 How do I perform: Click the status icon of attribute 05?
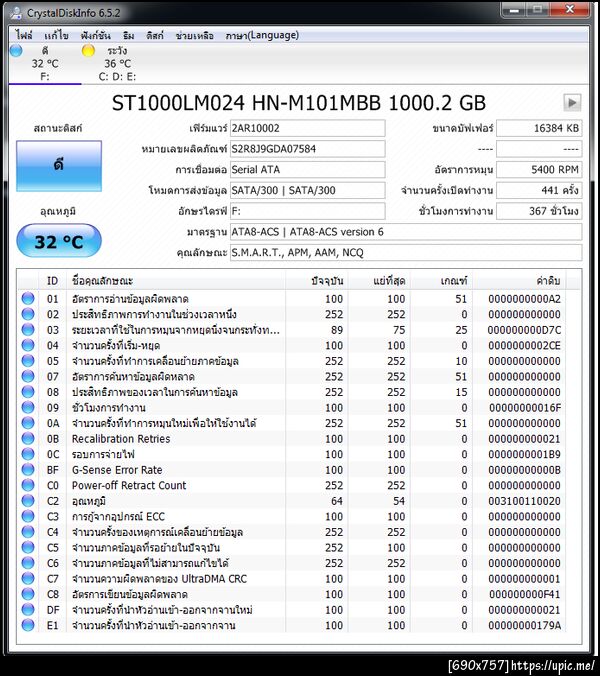[x=28, y=360]
